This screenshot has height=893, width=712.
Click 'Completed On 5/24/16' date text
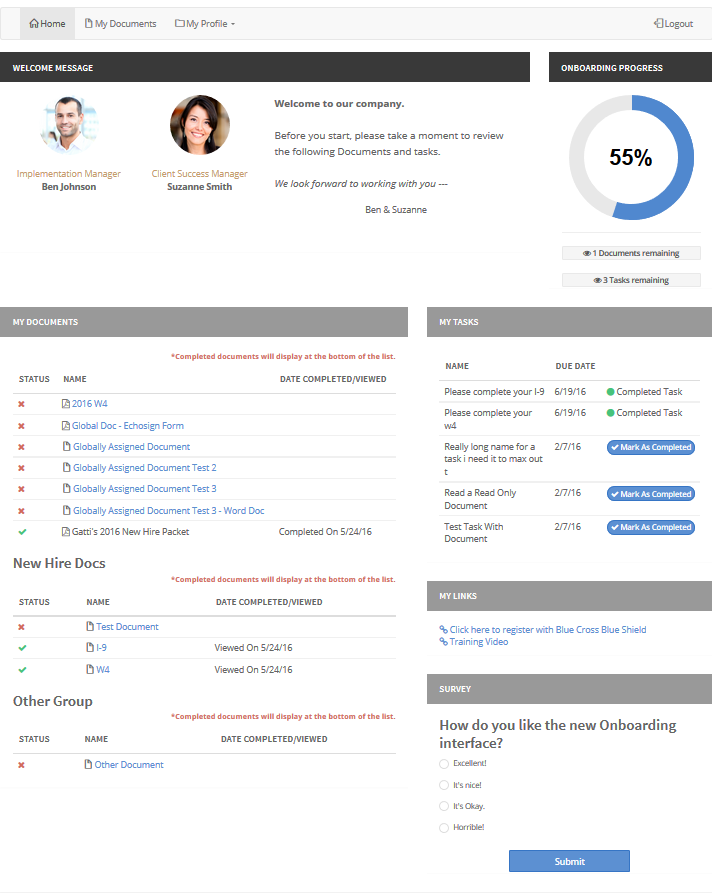tap(325, 532)
